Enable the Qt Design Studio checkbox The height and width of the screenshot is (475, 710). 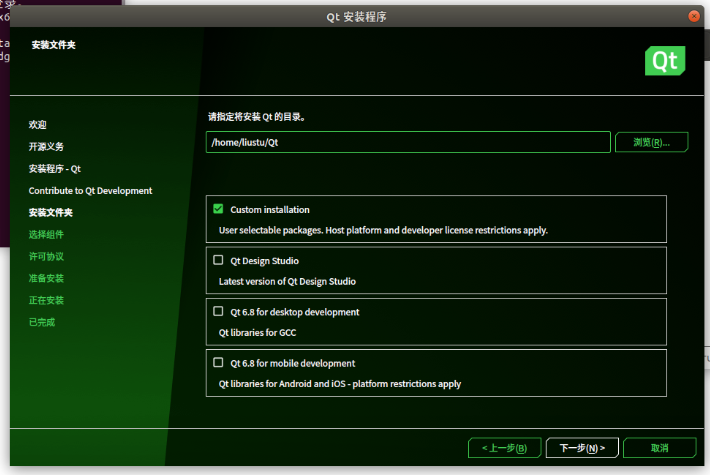coord(218,260)
